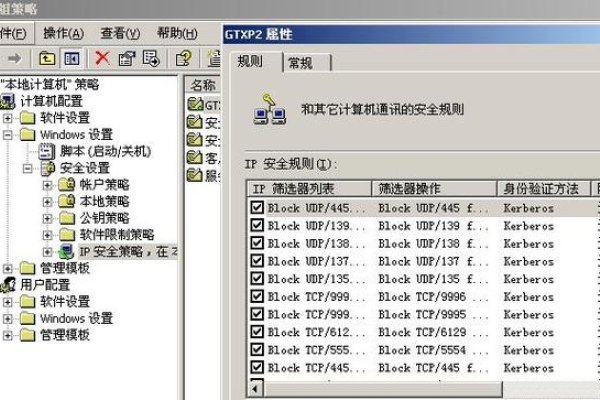Click the 管理模板 folder icon under 计算机配置

[28, 268]
